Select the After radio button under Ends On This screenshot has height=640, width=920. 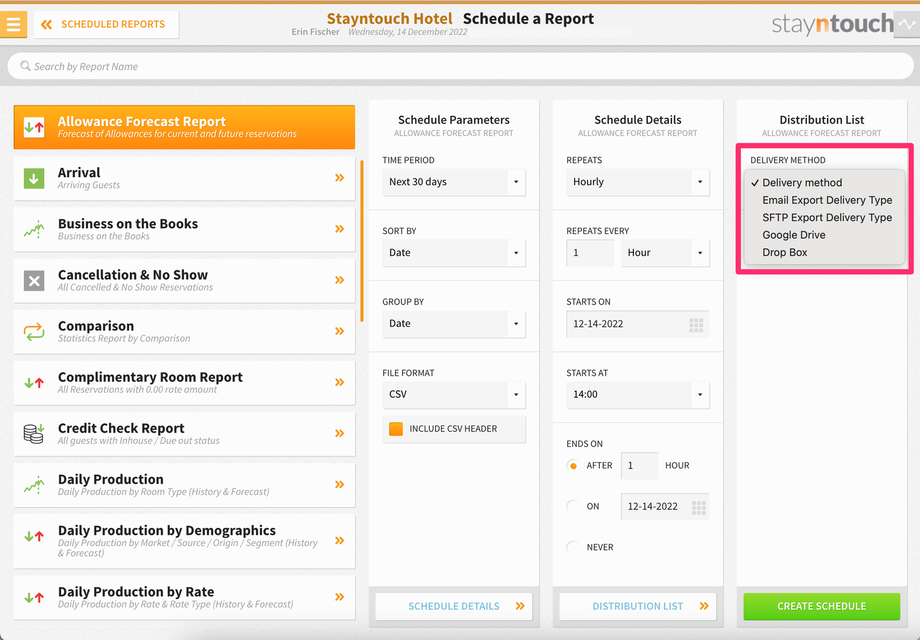[573, 466]
